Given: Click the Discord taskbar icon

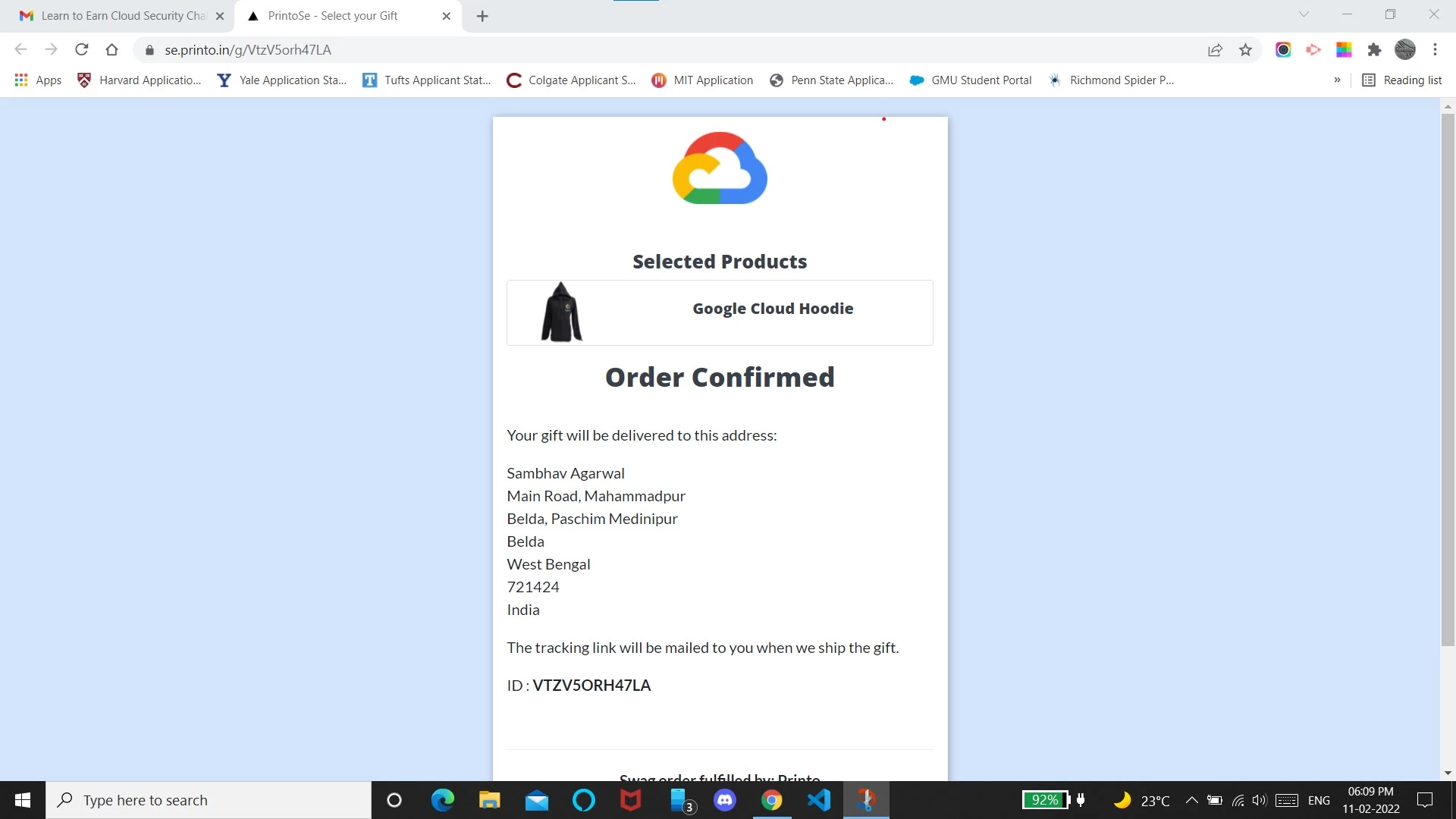Looking at the screenshot, I should pos(724,800).
